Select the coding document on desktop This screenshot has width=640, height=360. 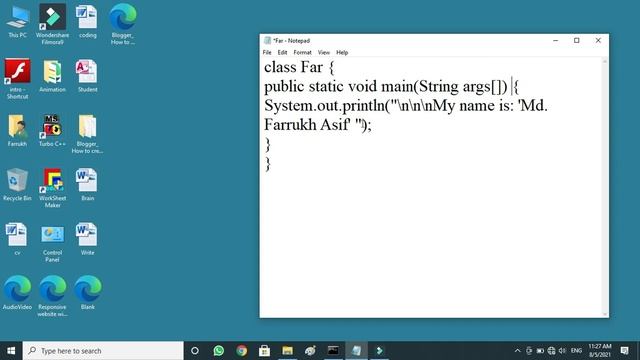[87, 22]
